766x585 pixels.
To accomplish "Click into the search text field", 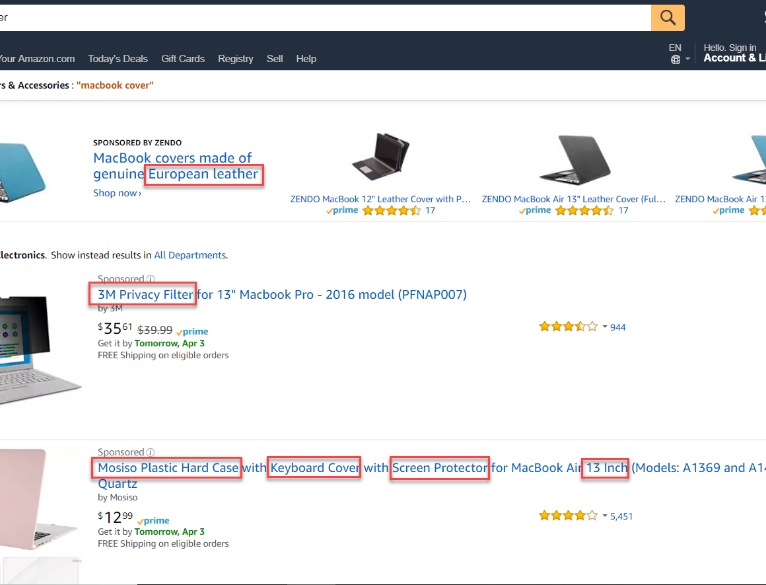I will click(x=320, y=17).
